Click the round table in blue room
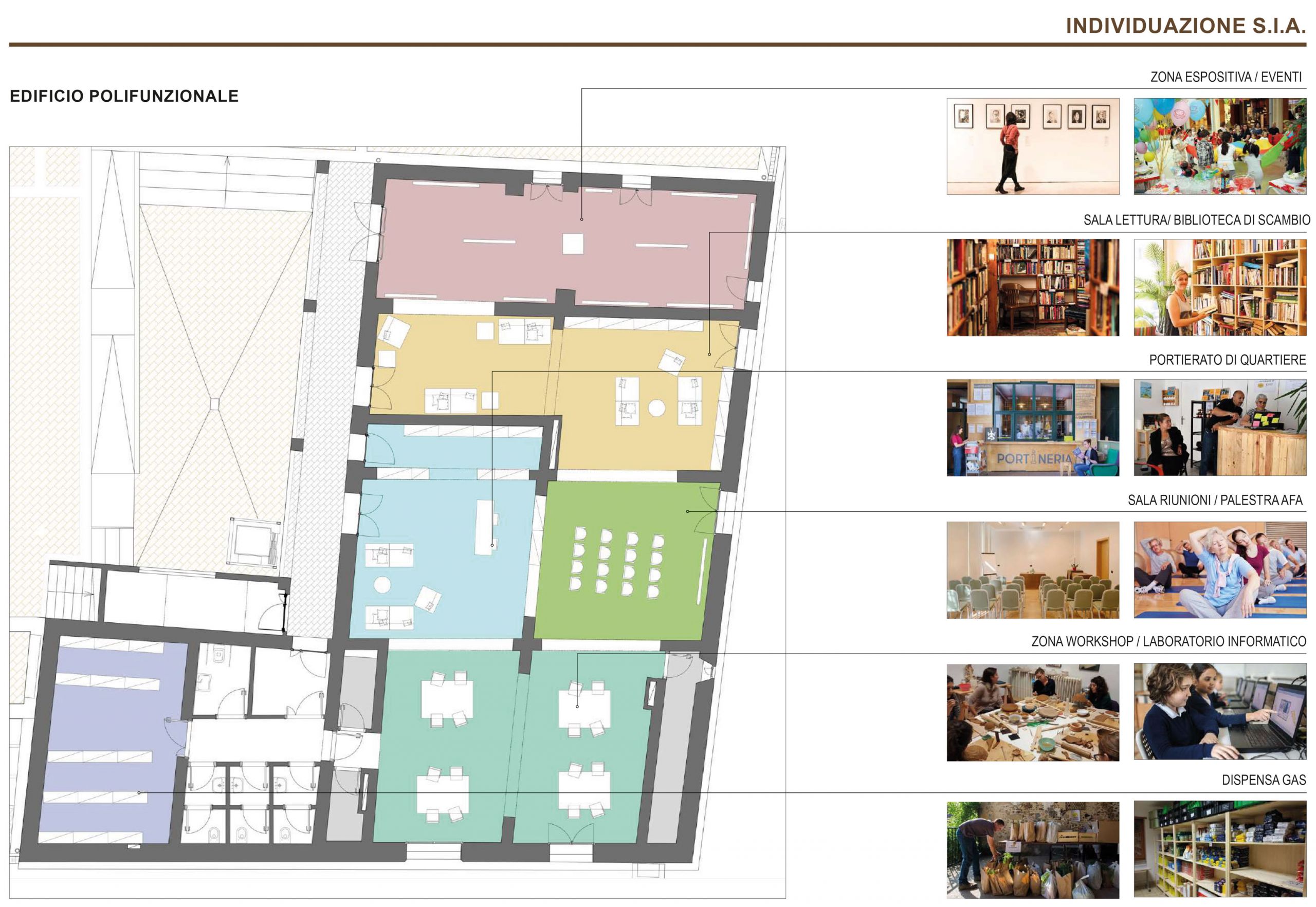The image size is (1316, 907). [x=382, y=585]
